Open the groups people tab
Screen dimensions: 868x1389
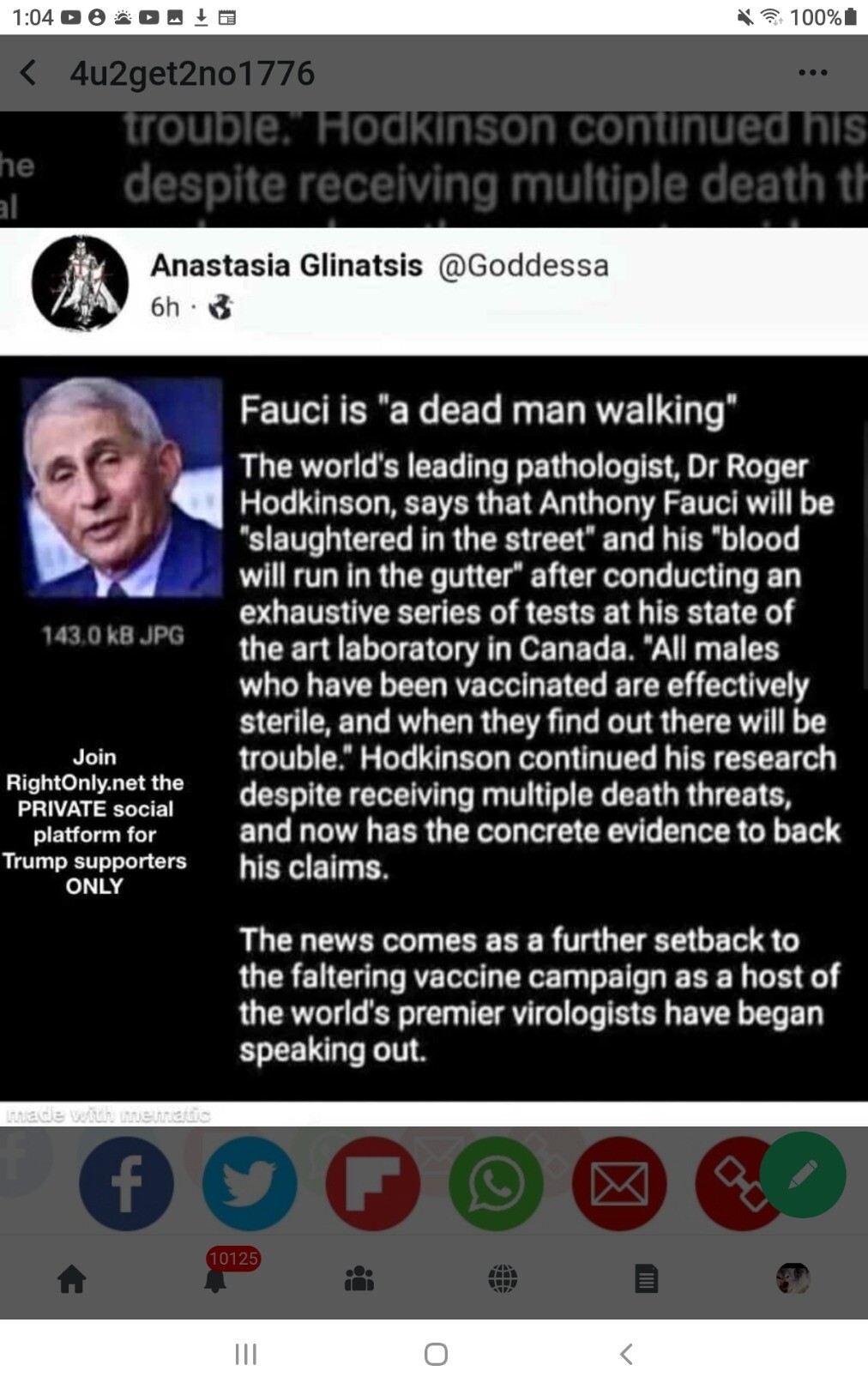point(359,1279)
